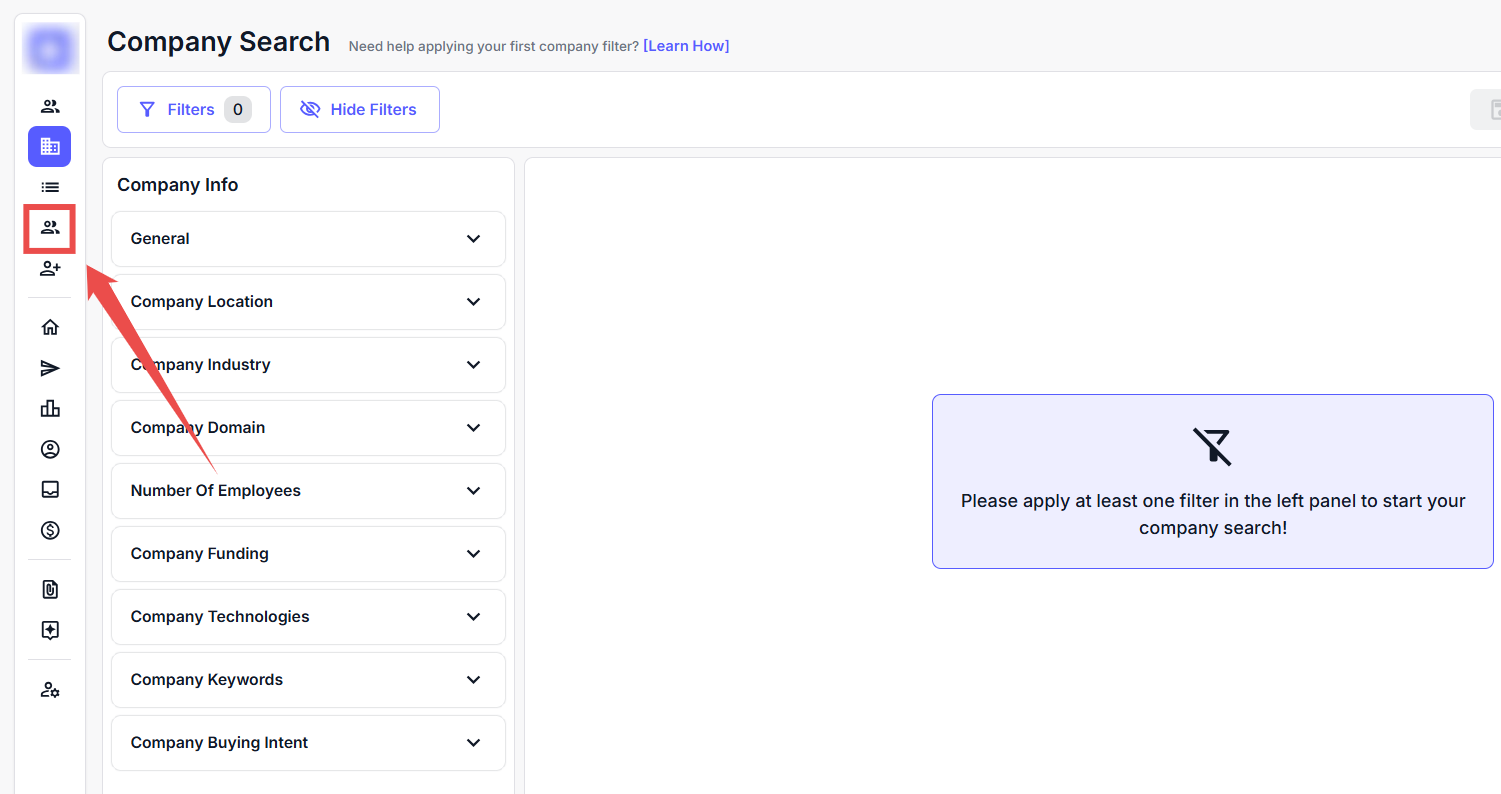Open the Learn How help link

[686, 46]
